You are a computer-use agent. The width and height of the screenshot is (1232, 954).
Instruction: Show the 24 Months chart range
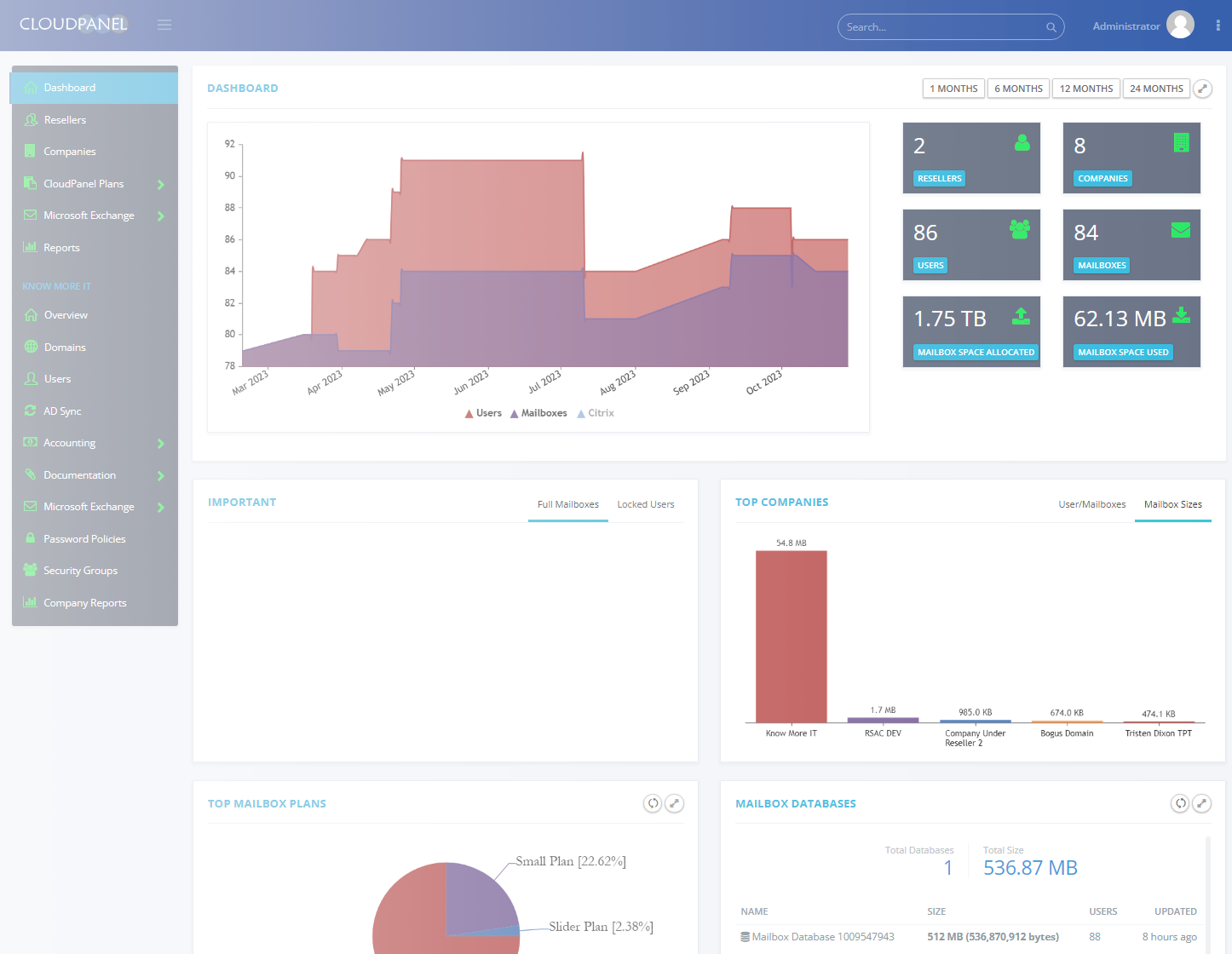tap(1156, 89)
